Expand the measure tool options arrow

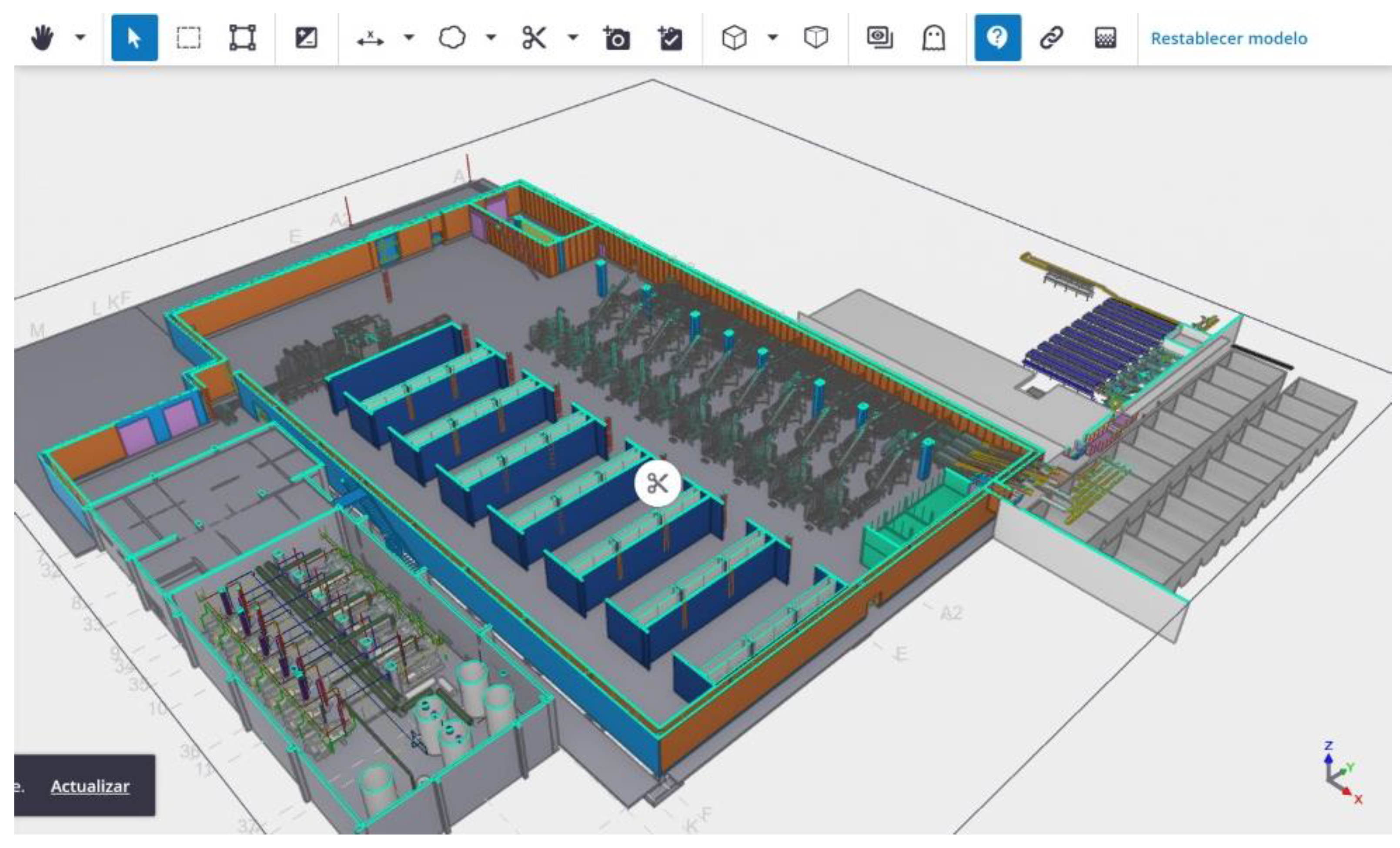pyautogui.click(x=408, y=38)
